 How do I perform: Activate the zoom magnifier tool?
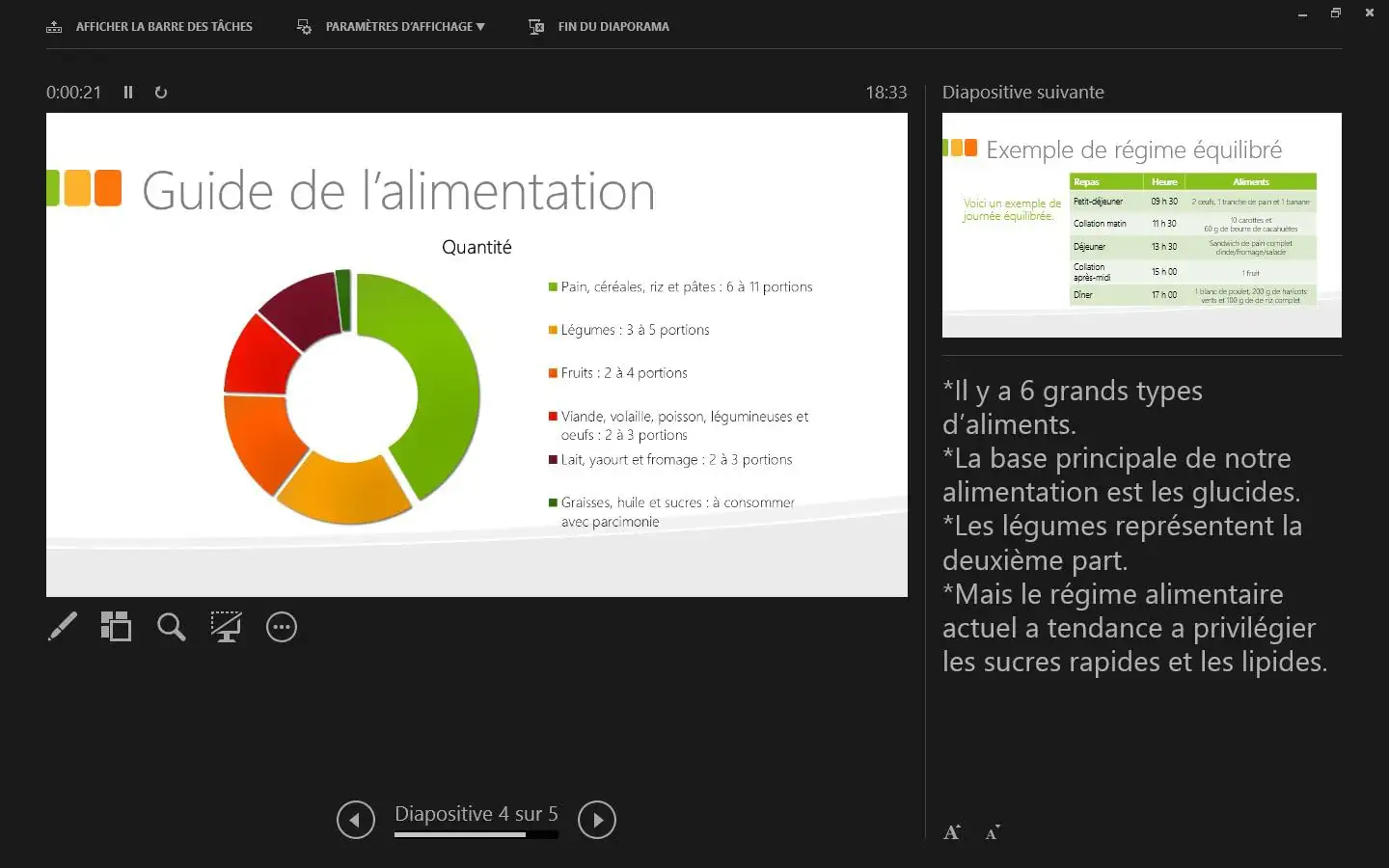tap(172, 627)
